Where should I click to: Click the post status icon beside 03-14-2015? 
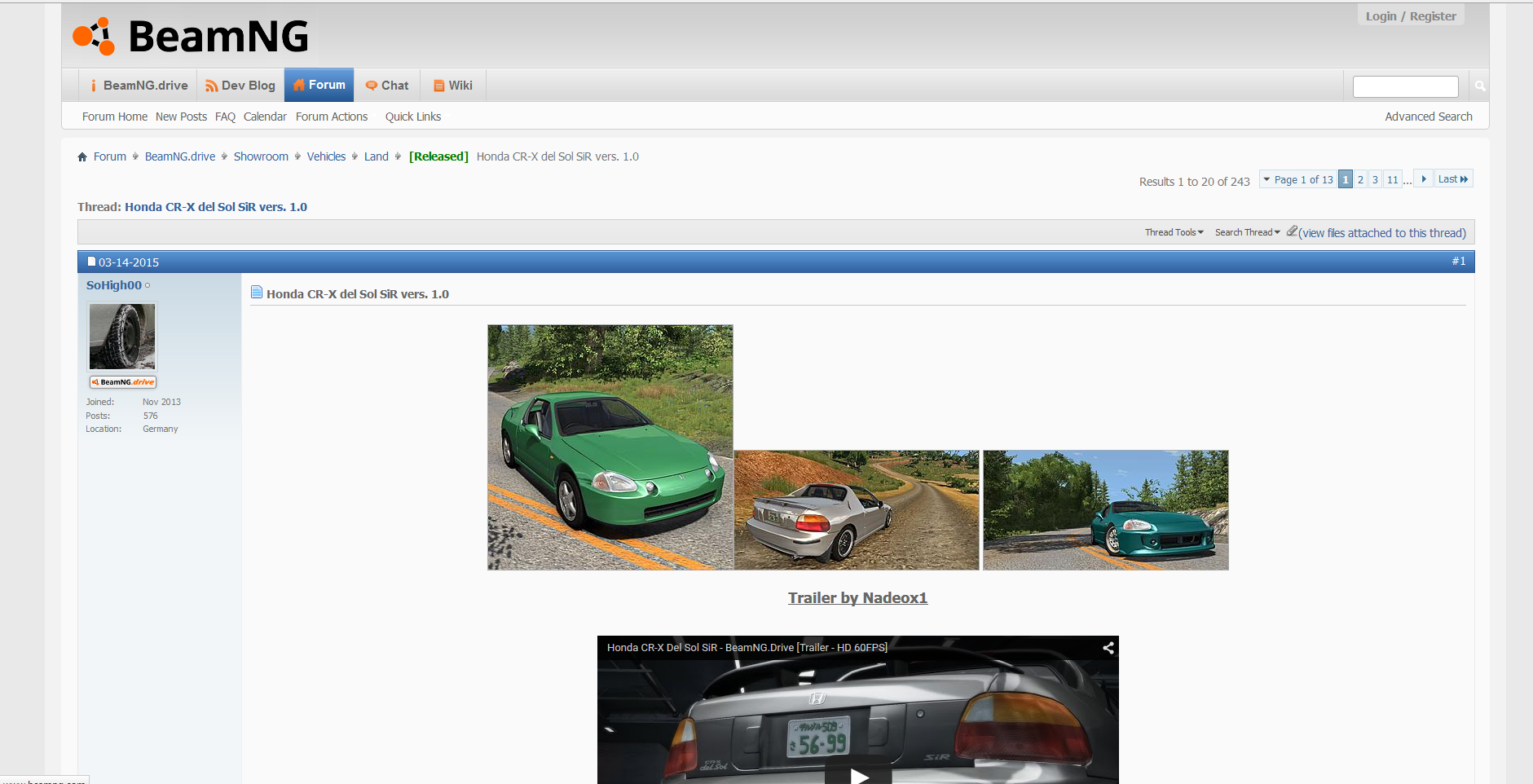tap(92, 262)
